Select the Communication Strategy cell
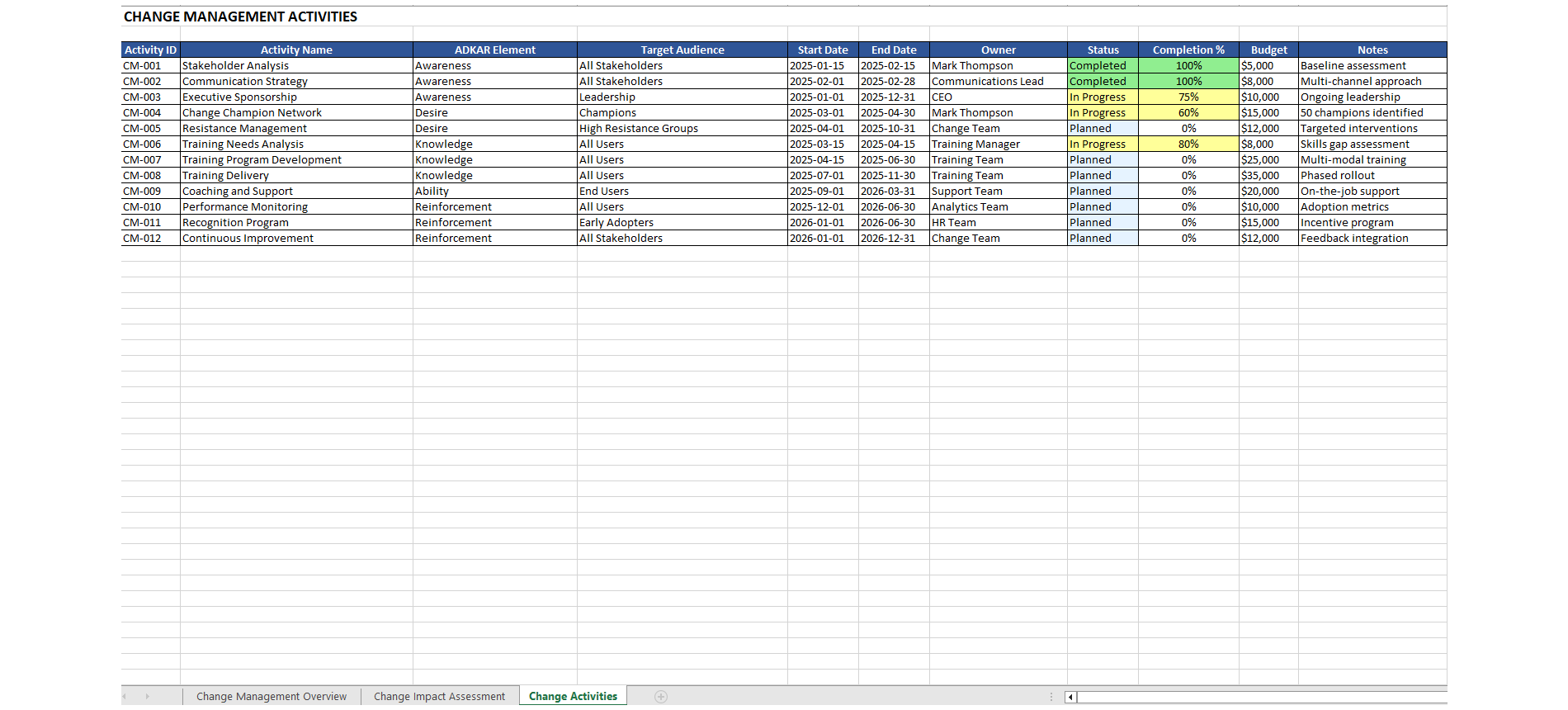Viewport: 1568px width, 710px height. [296, 82]
